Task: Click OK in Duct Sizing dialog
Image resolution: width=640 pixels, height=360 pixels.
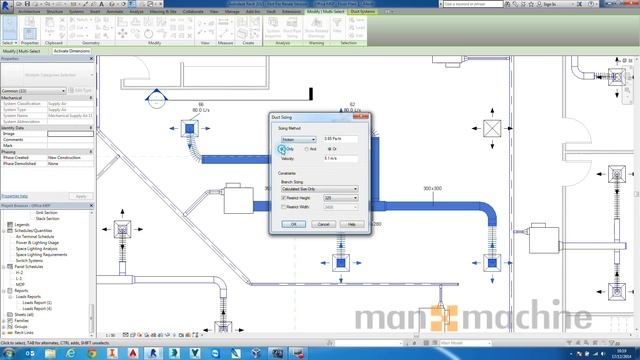Action: coord(293,224)
